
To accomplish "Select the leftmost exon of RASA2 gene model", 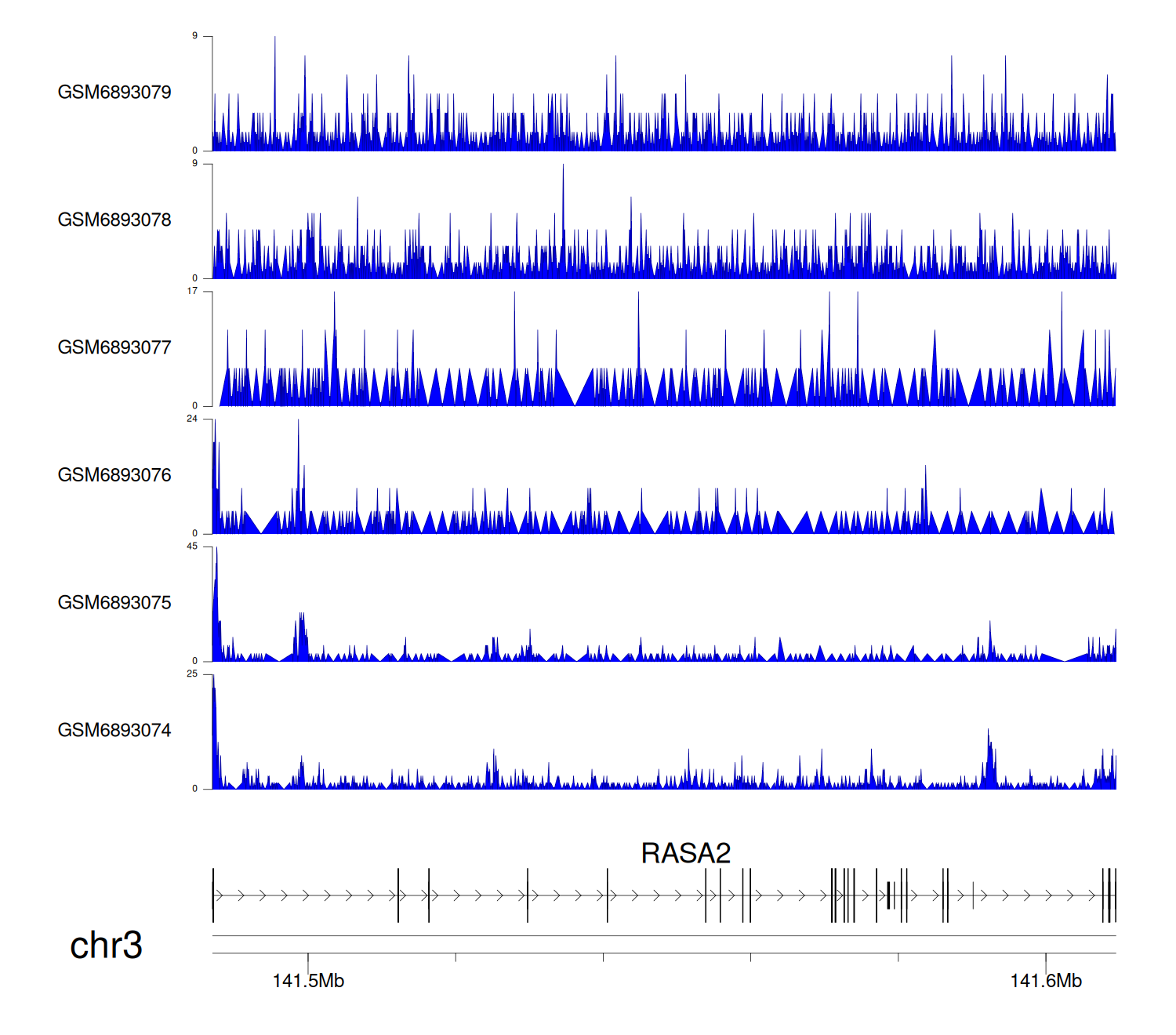I will point(213,895).
